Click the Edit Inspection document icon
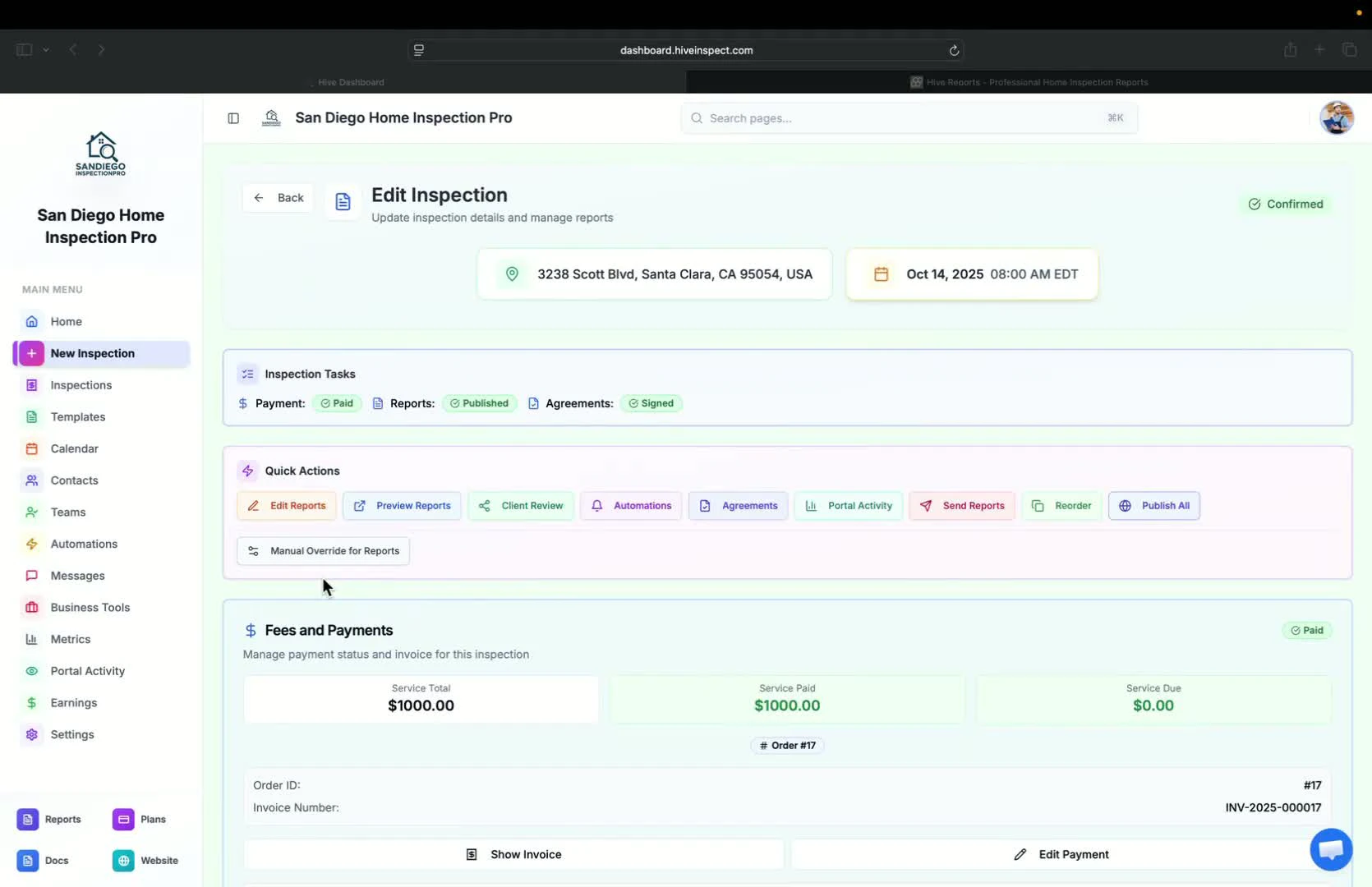This screenshot has width=1372, height=887. click(x=343, y=202)
